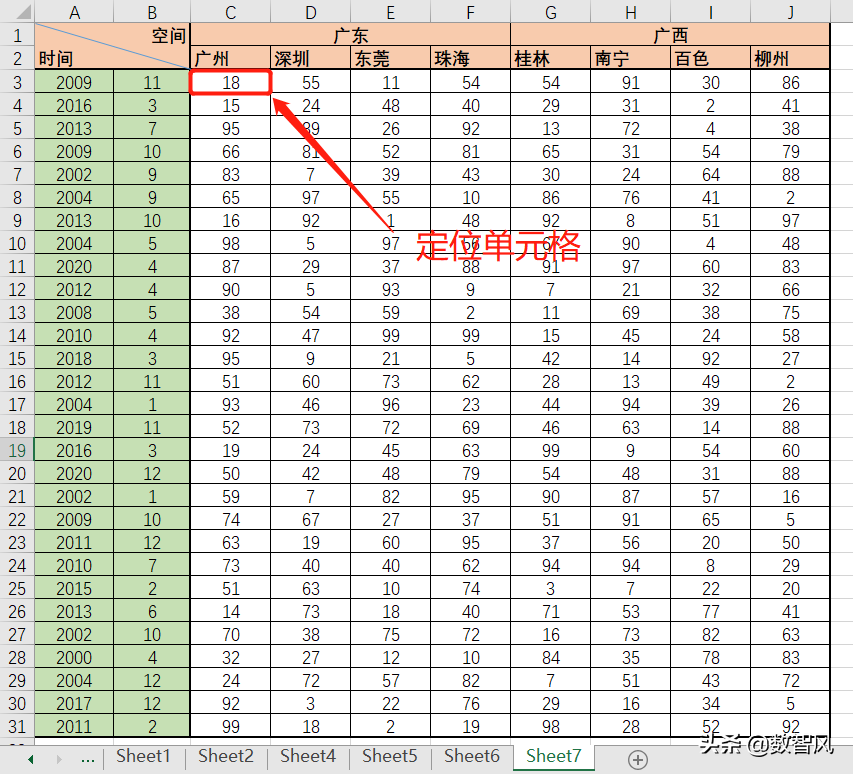Switch to the Sheet1 tab
This screenshot has height=774, width=853.
pyautogui.click(x=143, y=757)
